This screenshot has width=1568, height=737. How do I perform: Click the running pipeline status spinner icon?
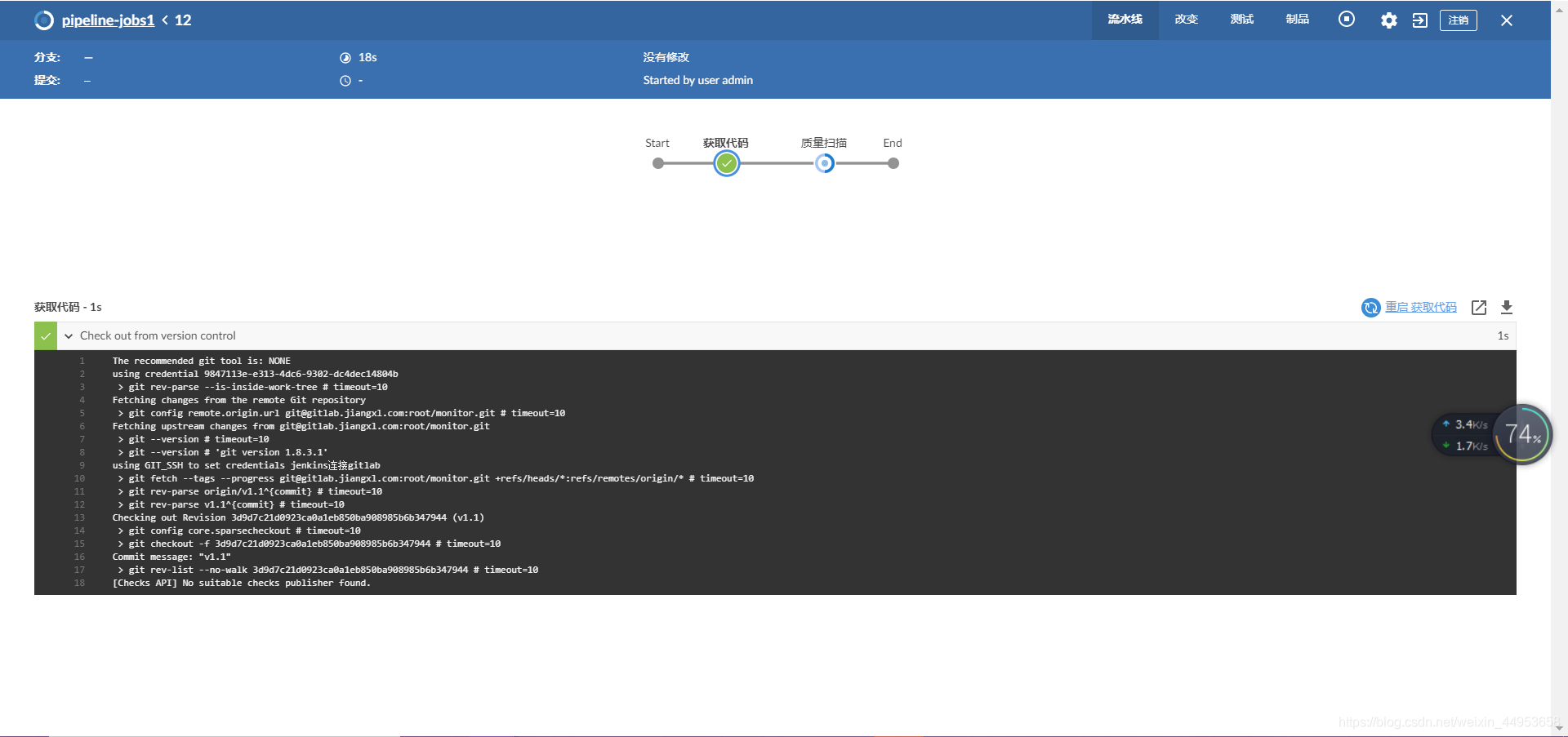[44, 20]
